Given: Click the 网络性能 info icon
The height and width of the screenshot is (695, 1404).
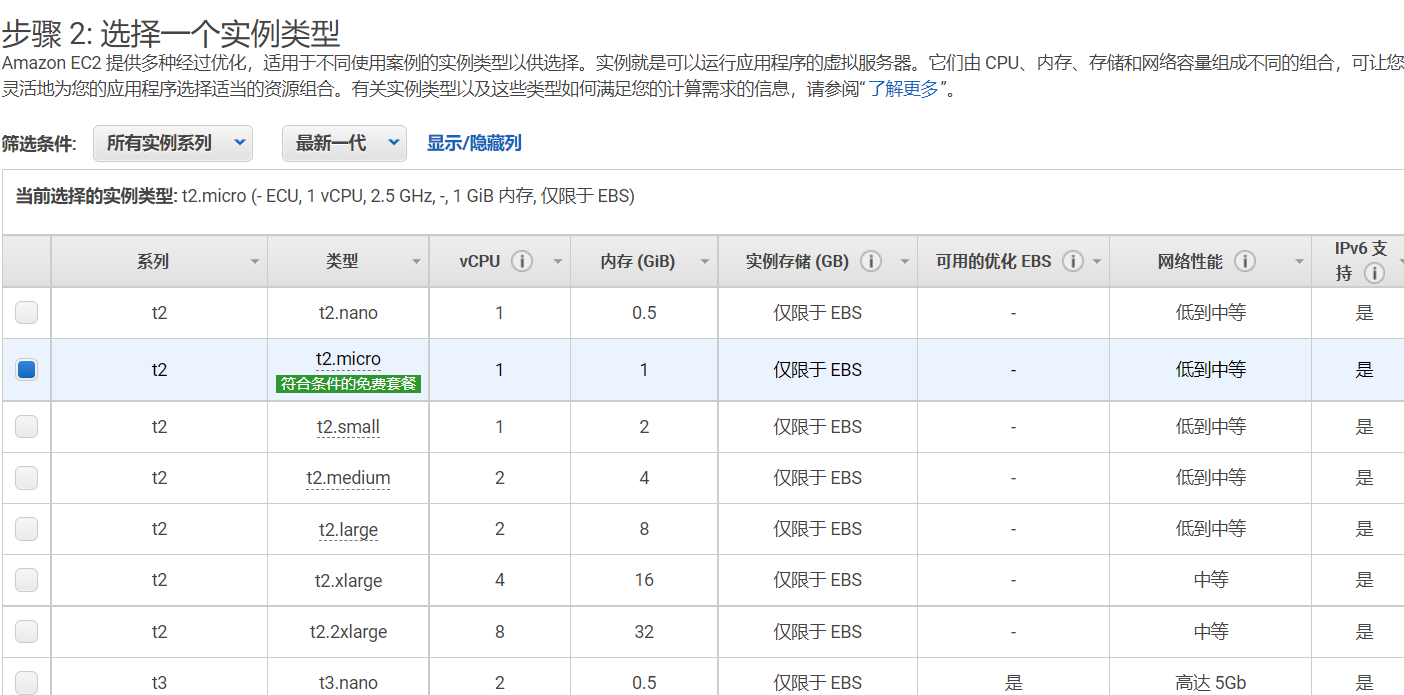Looking at the screenshot, I should point(1245,261).
